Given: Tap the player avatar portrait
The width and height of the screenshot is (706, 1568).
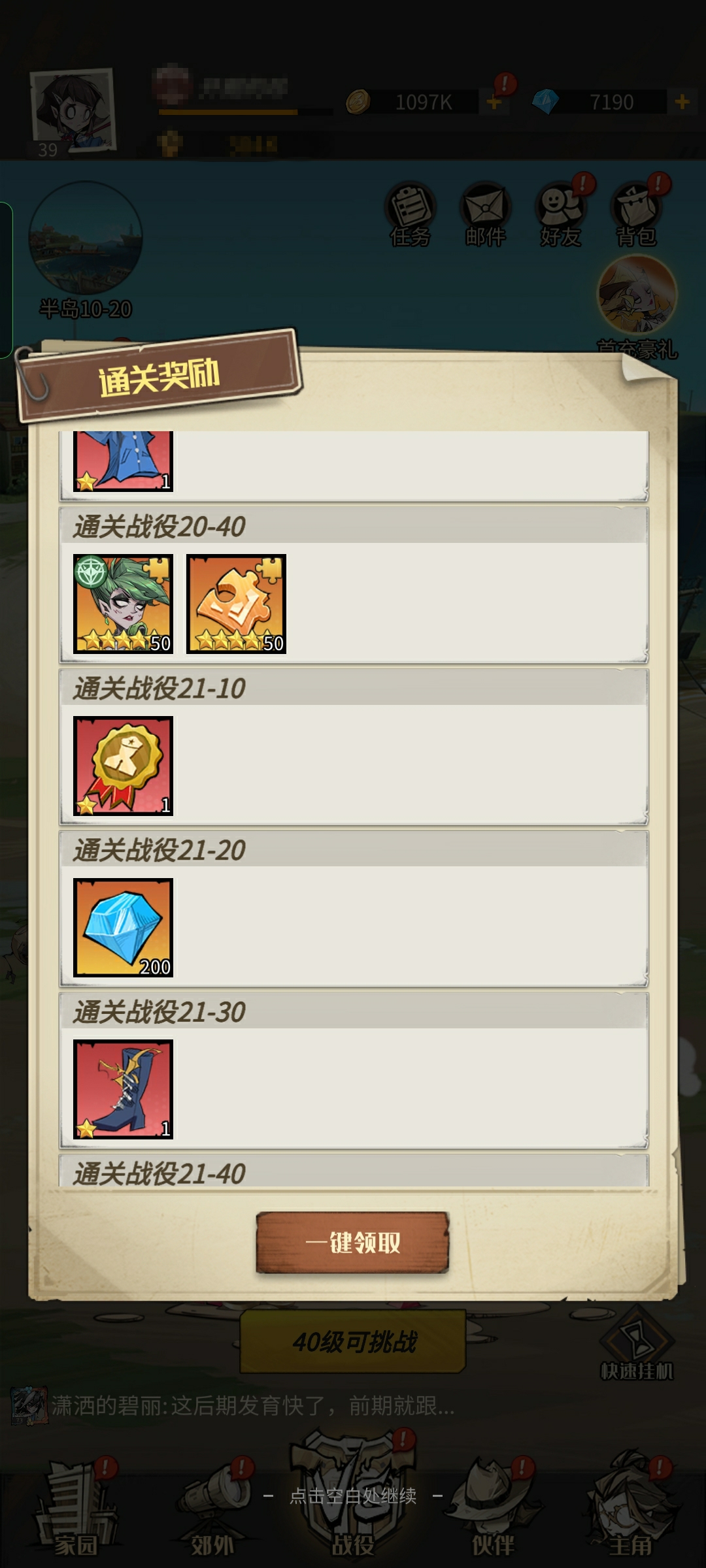Looking at the screenshot, I should click(x=73, y=112).
